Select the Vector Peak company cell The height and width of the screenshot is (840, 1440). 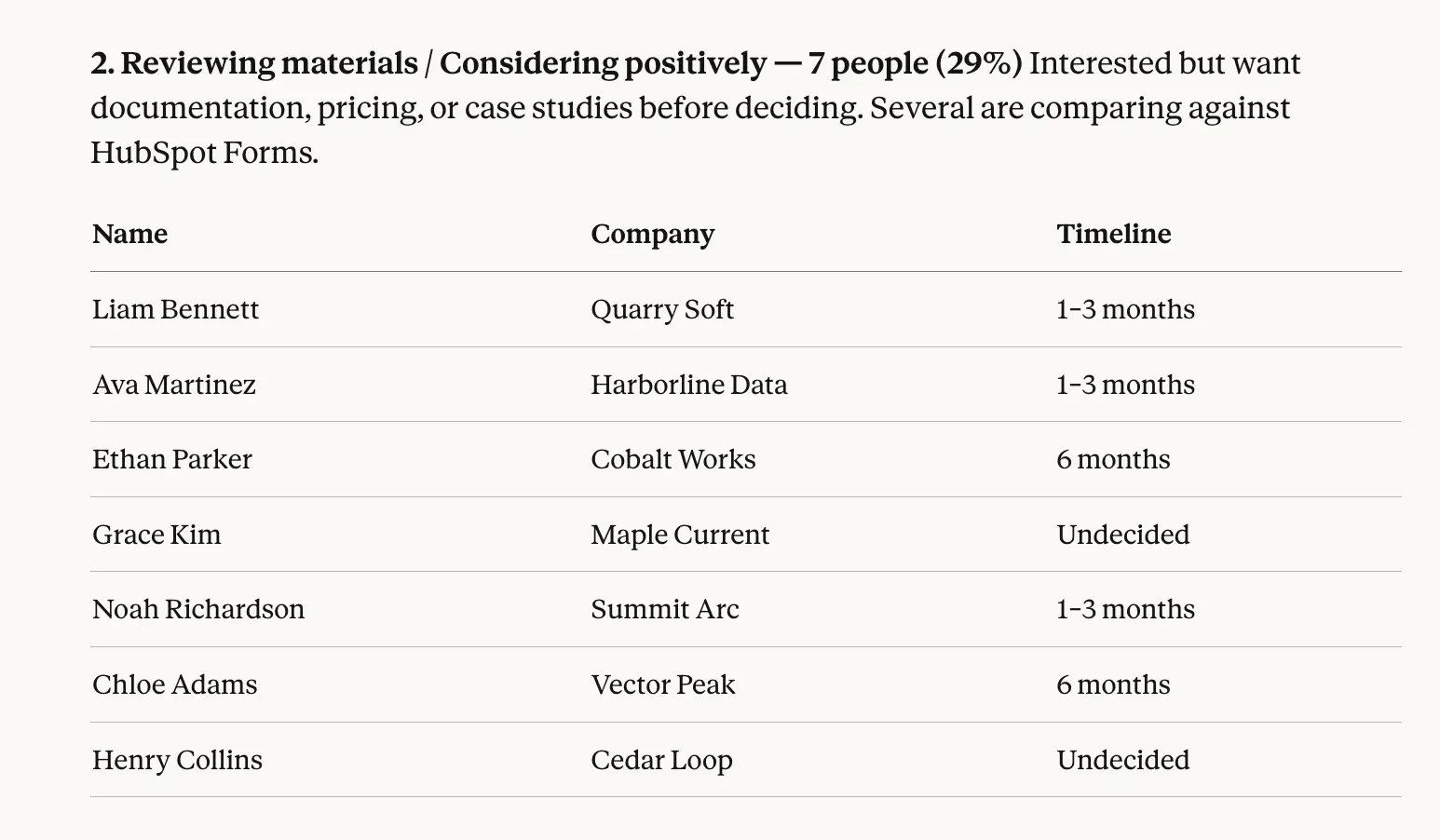point(662,684)
